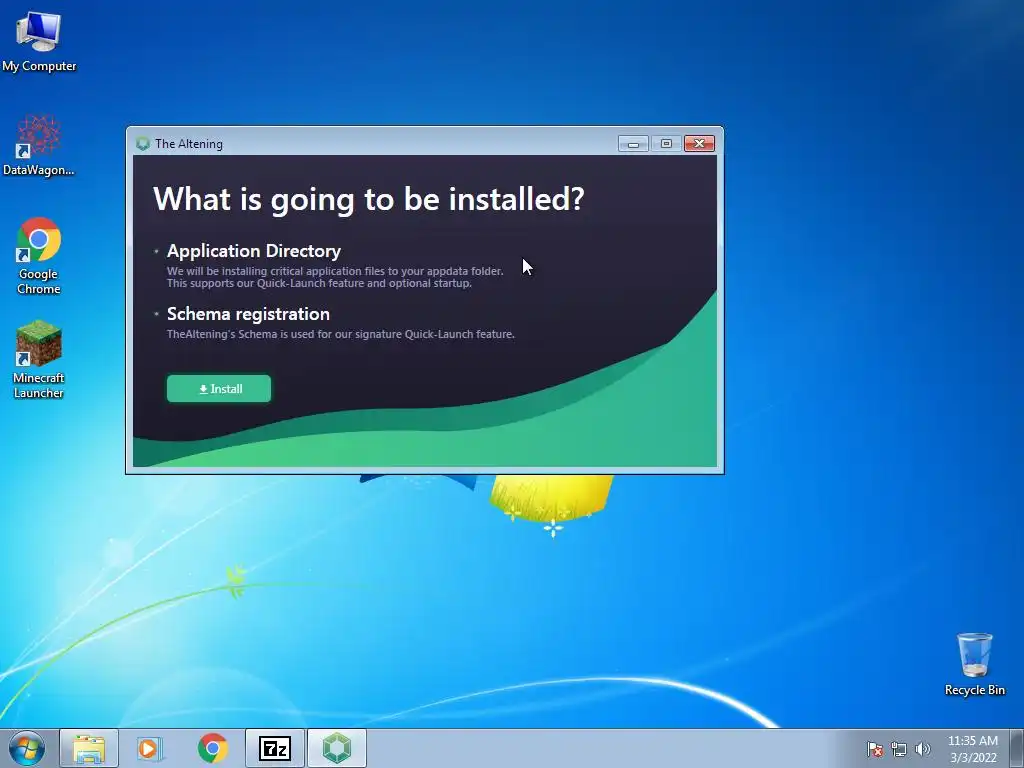Click the Install button
1024x768 pixels.
click(219, 389)
